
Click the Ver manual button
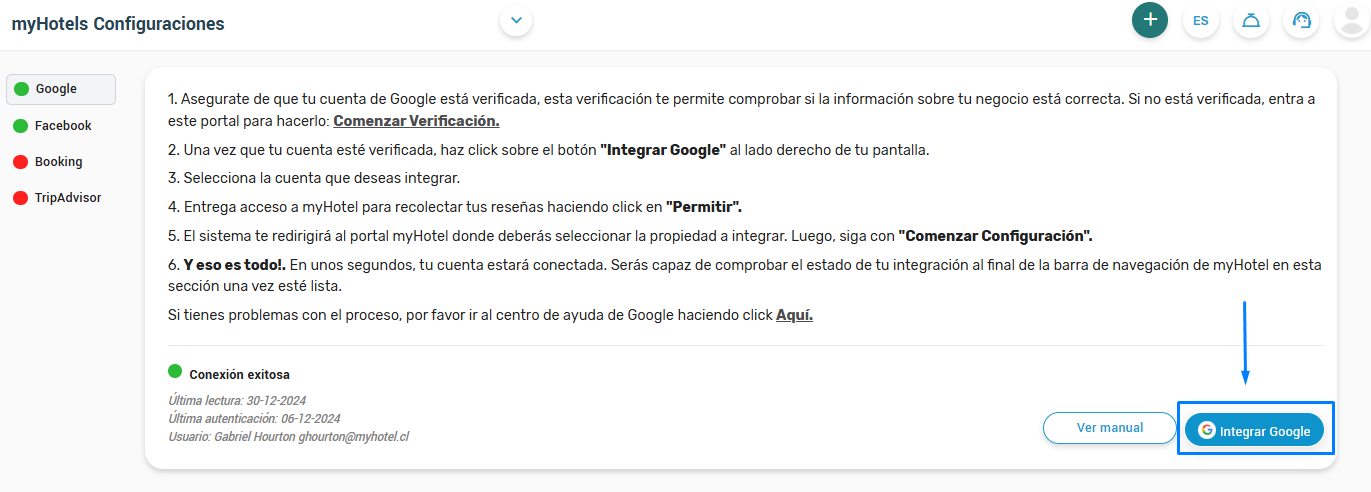(1110, 428)
